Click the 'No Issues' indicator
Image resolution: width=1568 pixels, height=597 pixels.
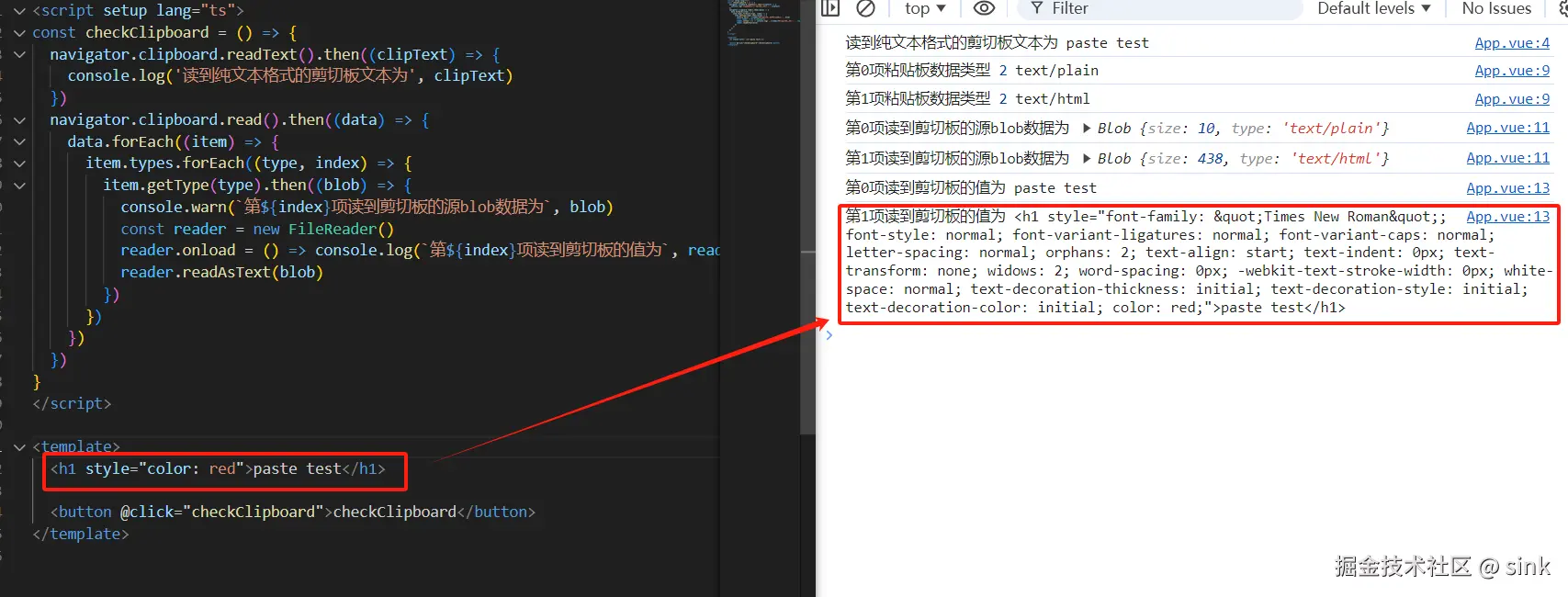(x=1496, y=8)
